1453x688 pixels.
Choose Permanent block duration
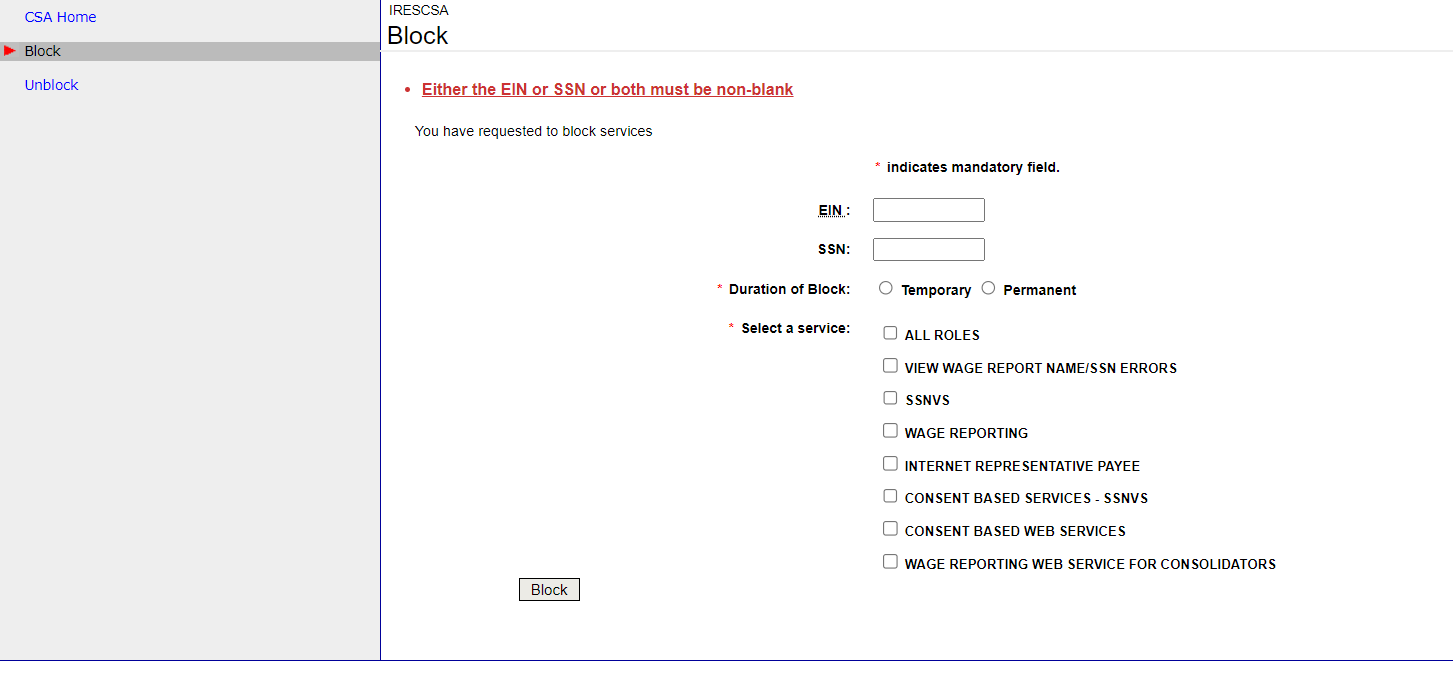point(988,288)
